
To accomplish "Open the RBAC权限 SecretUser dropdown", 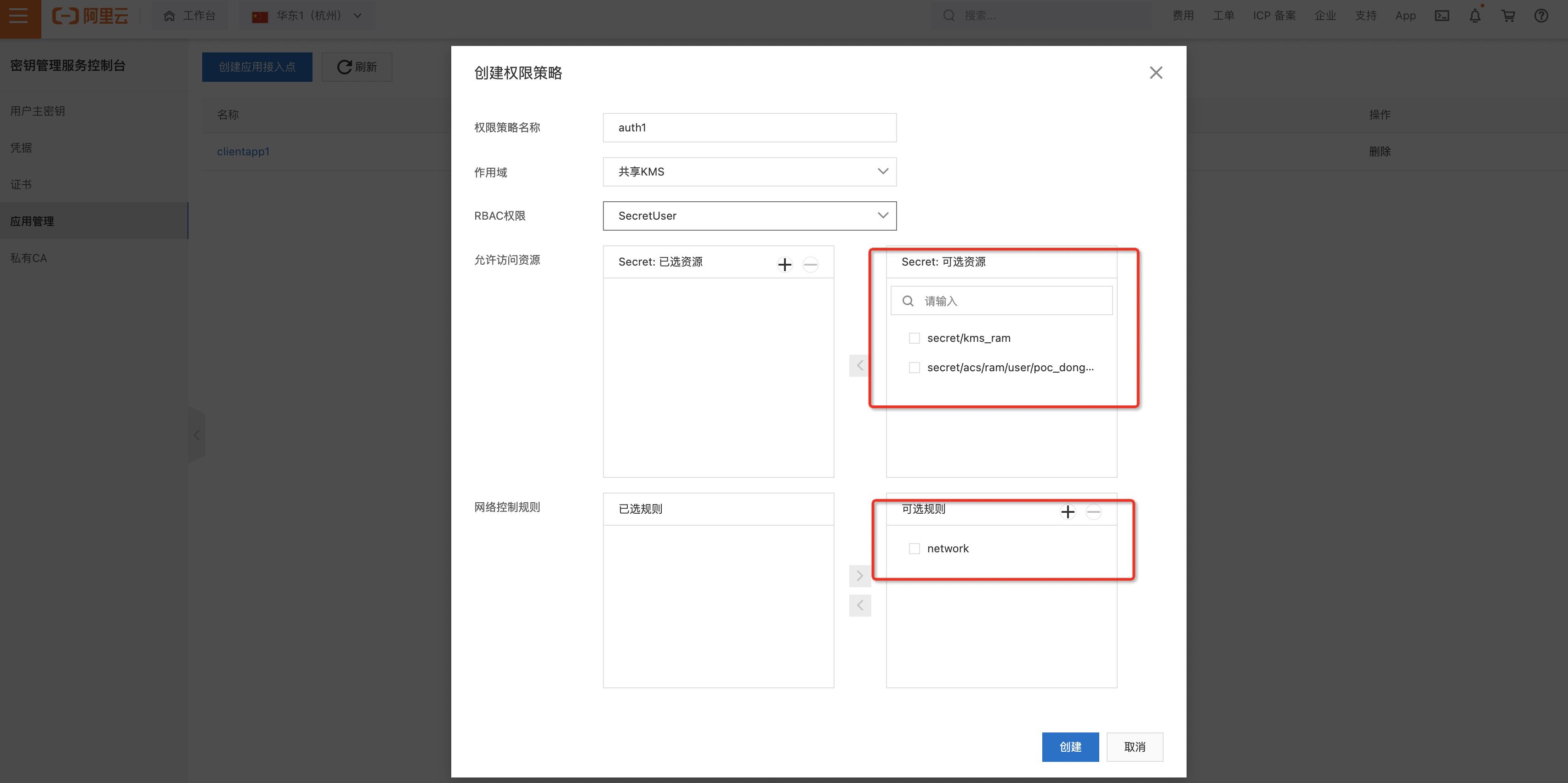I will (x=750, y=216).
